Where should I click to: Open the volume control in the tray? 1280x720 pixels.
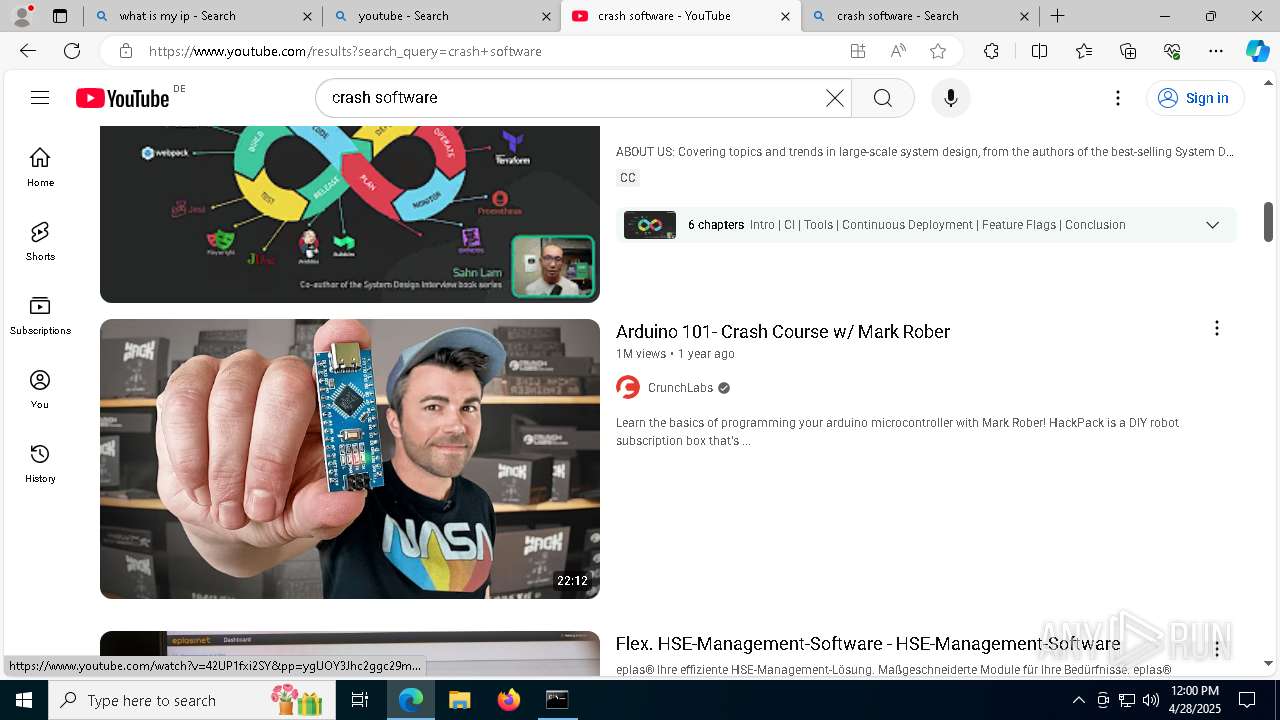tap(1151, 700)
